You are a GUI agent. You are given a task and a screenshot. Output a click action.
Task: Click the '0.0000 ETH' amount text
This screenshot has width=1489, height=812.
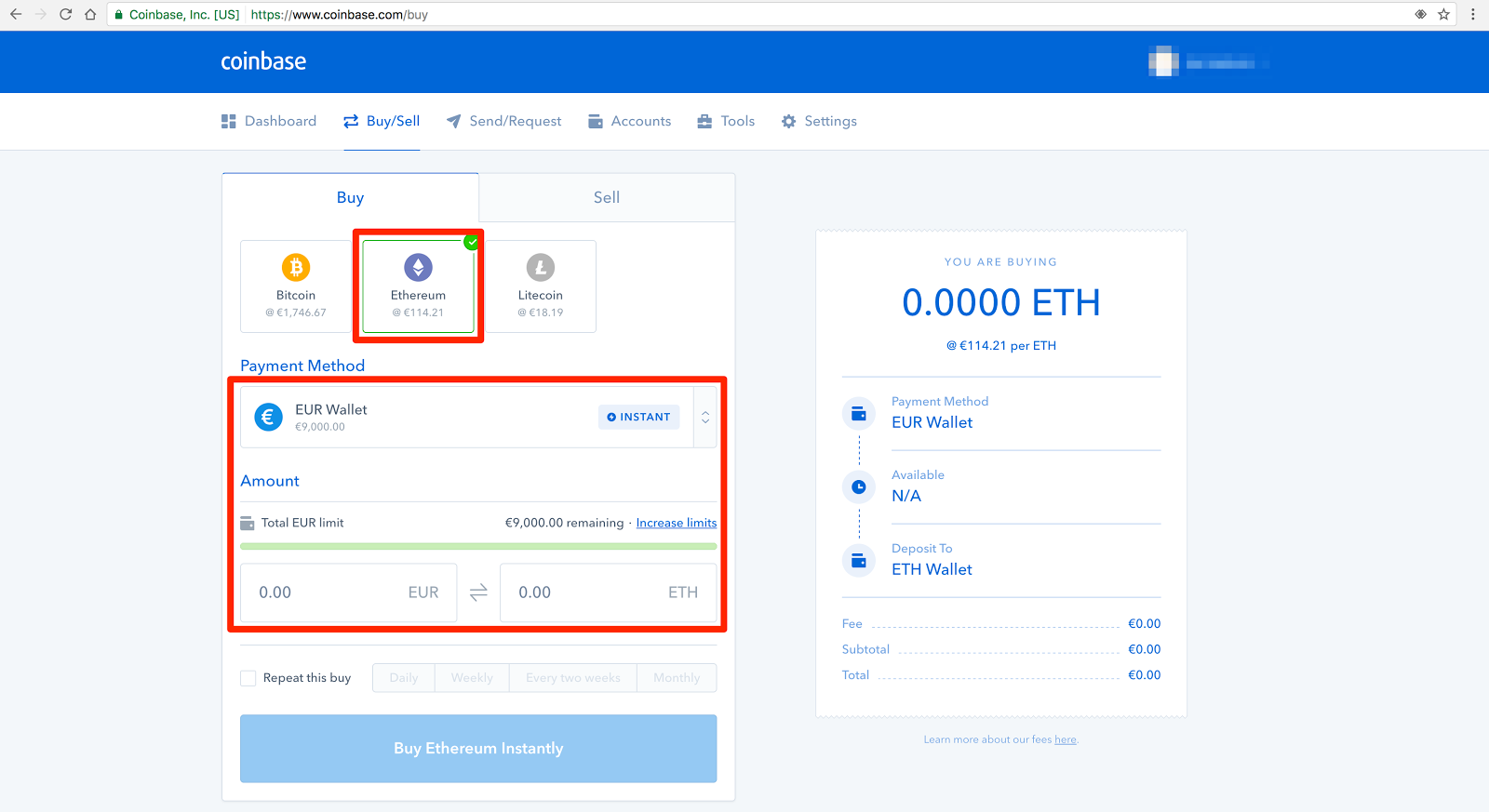point(1001,302)
